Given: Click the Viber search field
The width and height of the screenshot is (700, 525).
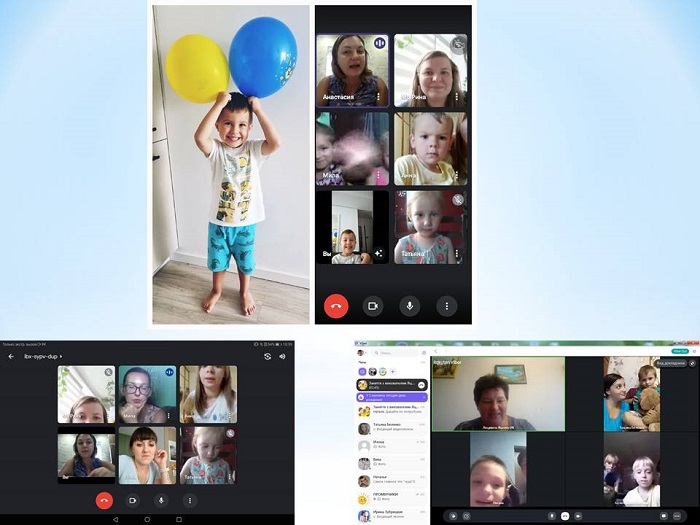Looking at the screenshot, I should click(x=396, y=353).
